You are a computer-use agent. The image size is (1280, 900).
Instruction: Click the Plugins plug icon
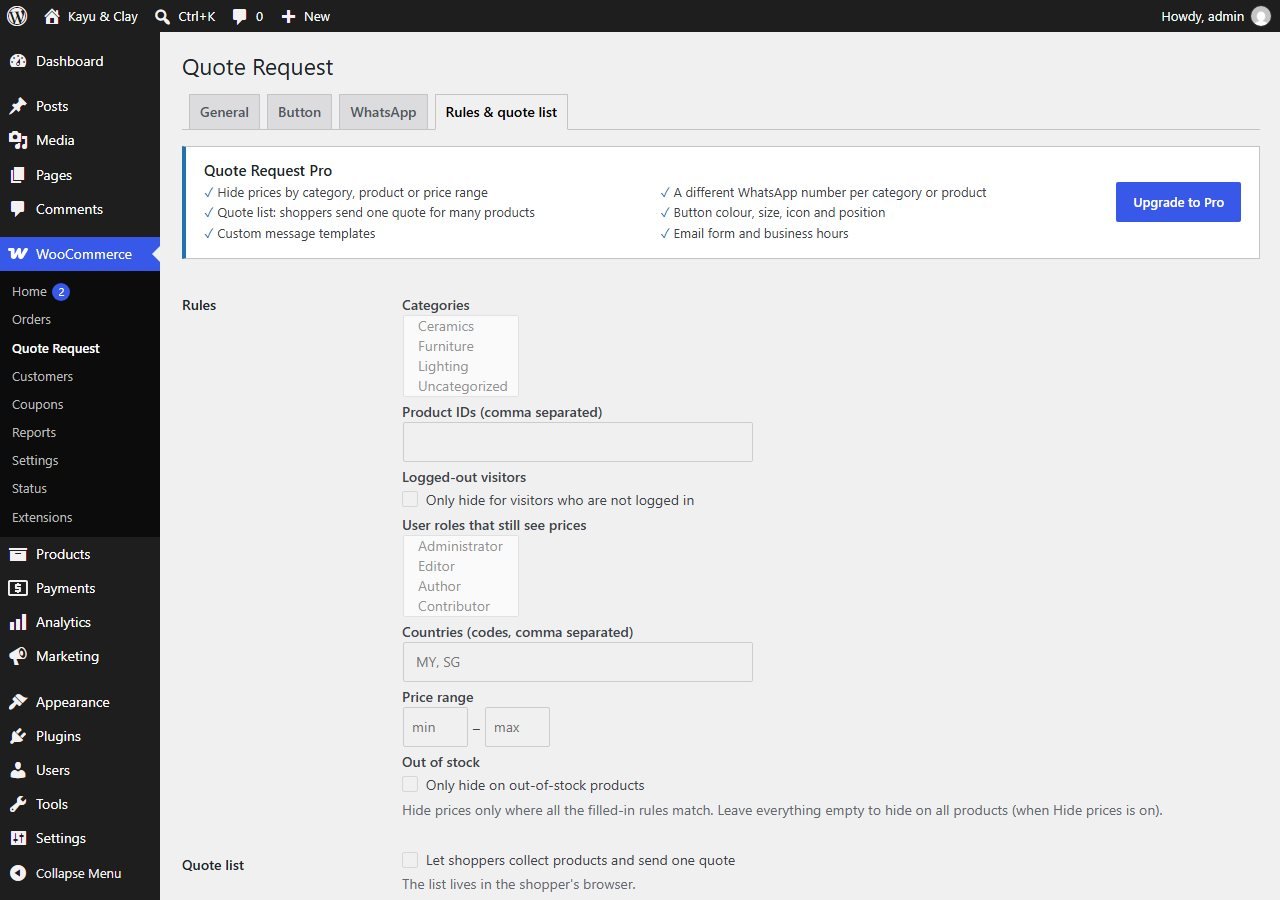pos(18,736)
